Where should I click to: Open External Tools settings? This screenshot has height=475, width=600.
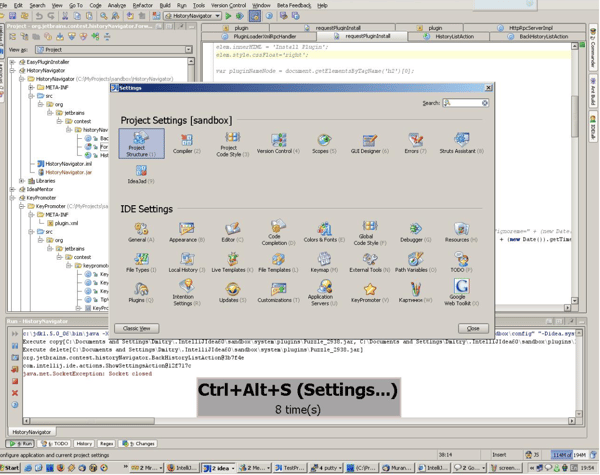click(370, 263)
